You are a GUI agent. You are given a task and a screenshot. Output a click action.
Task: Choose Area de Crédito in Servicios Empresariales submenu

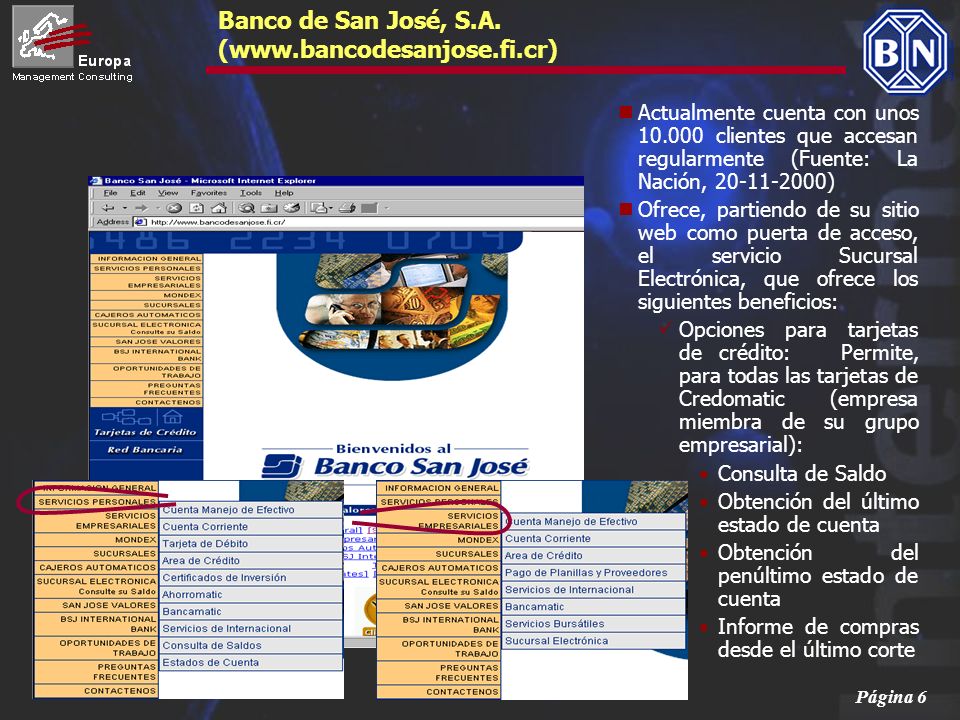pyautogui.click(x=594, y=556)
